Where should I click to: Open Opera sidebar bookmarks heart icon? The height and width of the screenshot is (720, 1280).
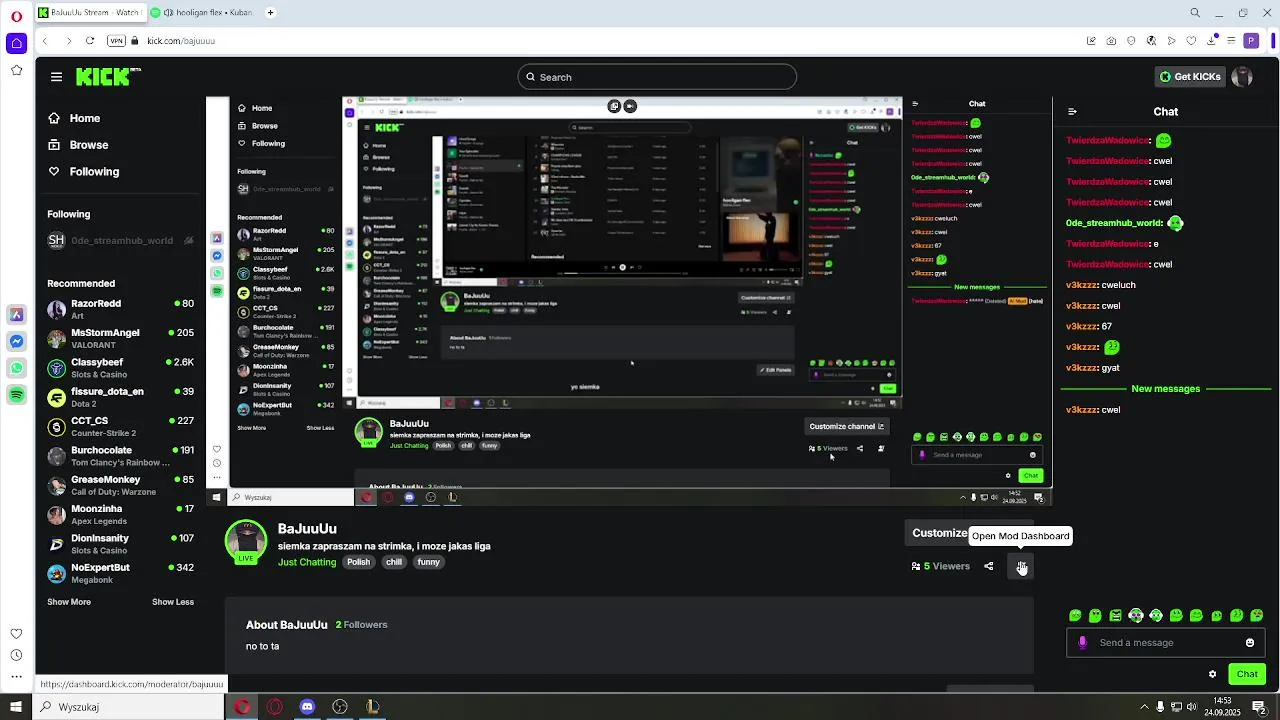[x=16, y=633]
